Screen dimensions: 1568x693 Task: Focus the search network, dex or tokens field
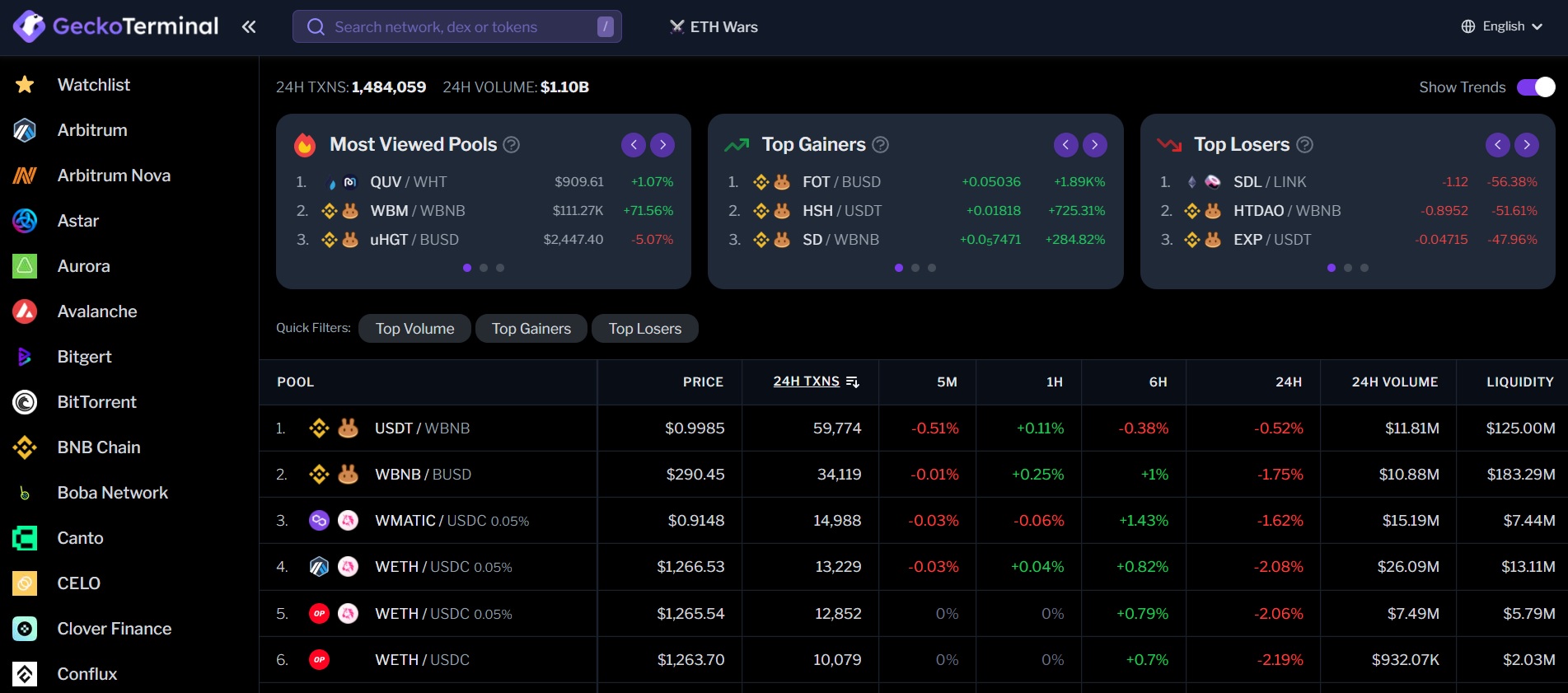pyautogui.click(x=456, y=26)
